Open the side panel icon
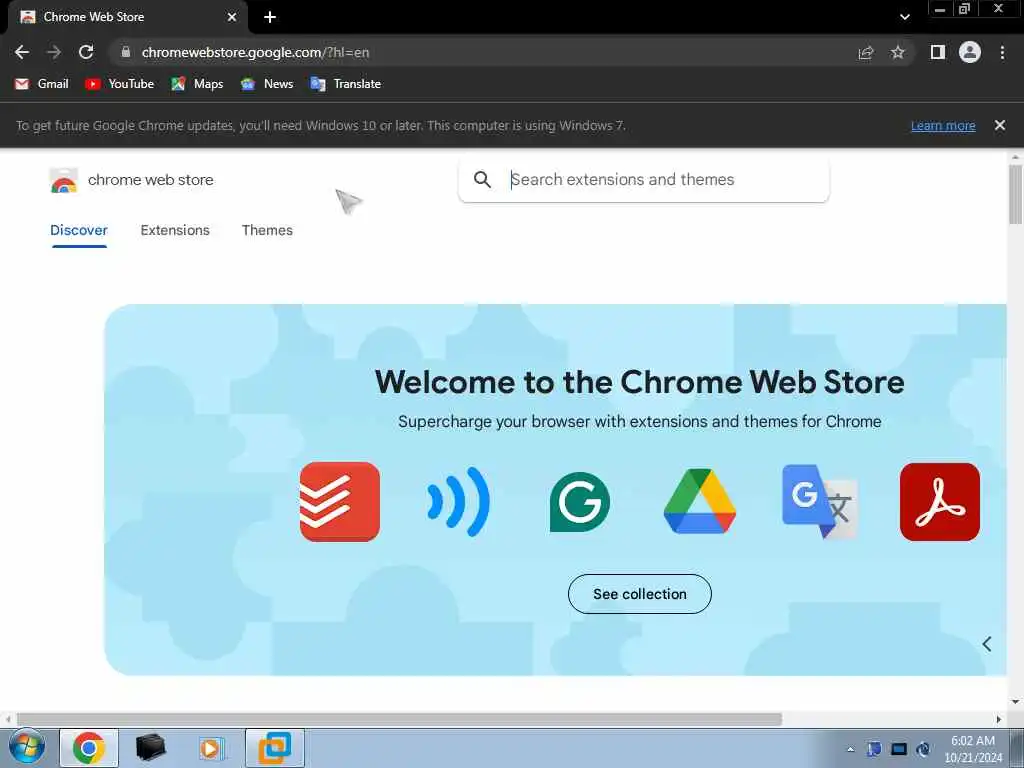 tap(938, 52)
